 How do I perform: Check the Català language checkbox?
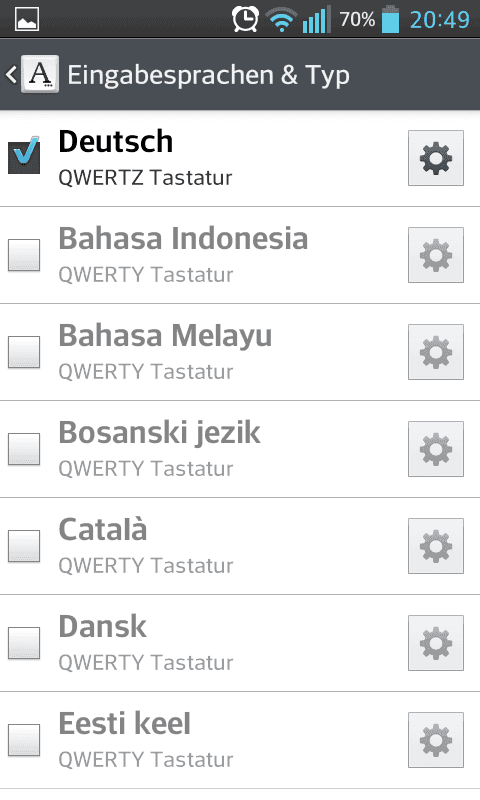coord(24,545)
